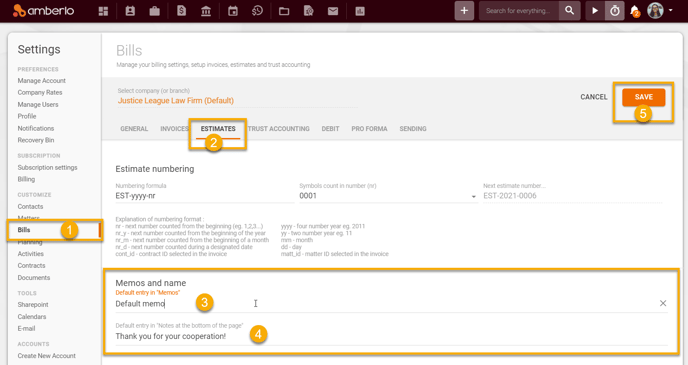This screenshot has width=688, height=365.
Task: Open the documents folder icon
Action: [x=284, y=11]
